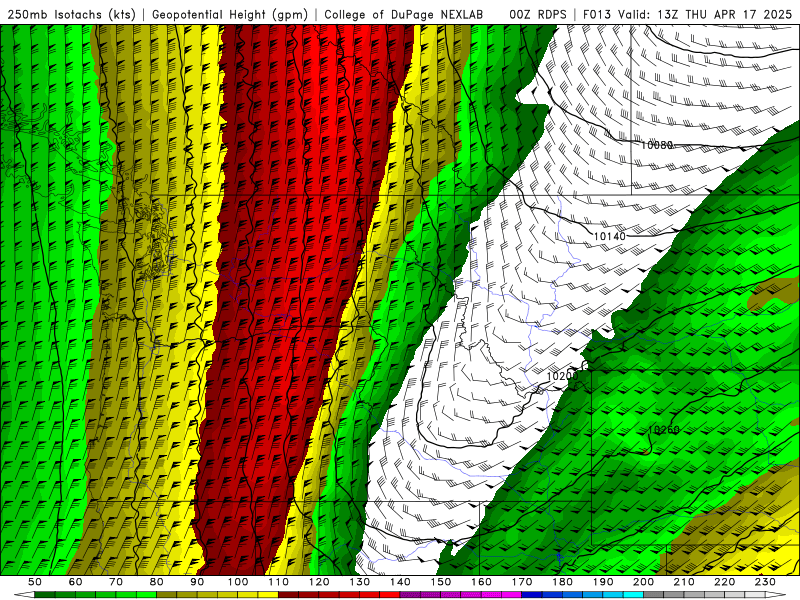Click the 160 value on the color scale
The width and height of the screenshot is (800, 600).
point(482,582)
